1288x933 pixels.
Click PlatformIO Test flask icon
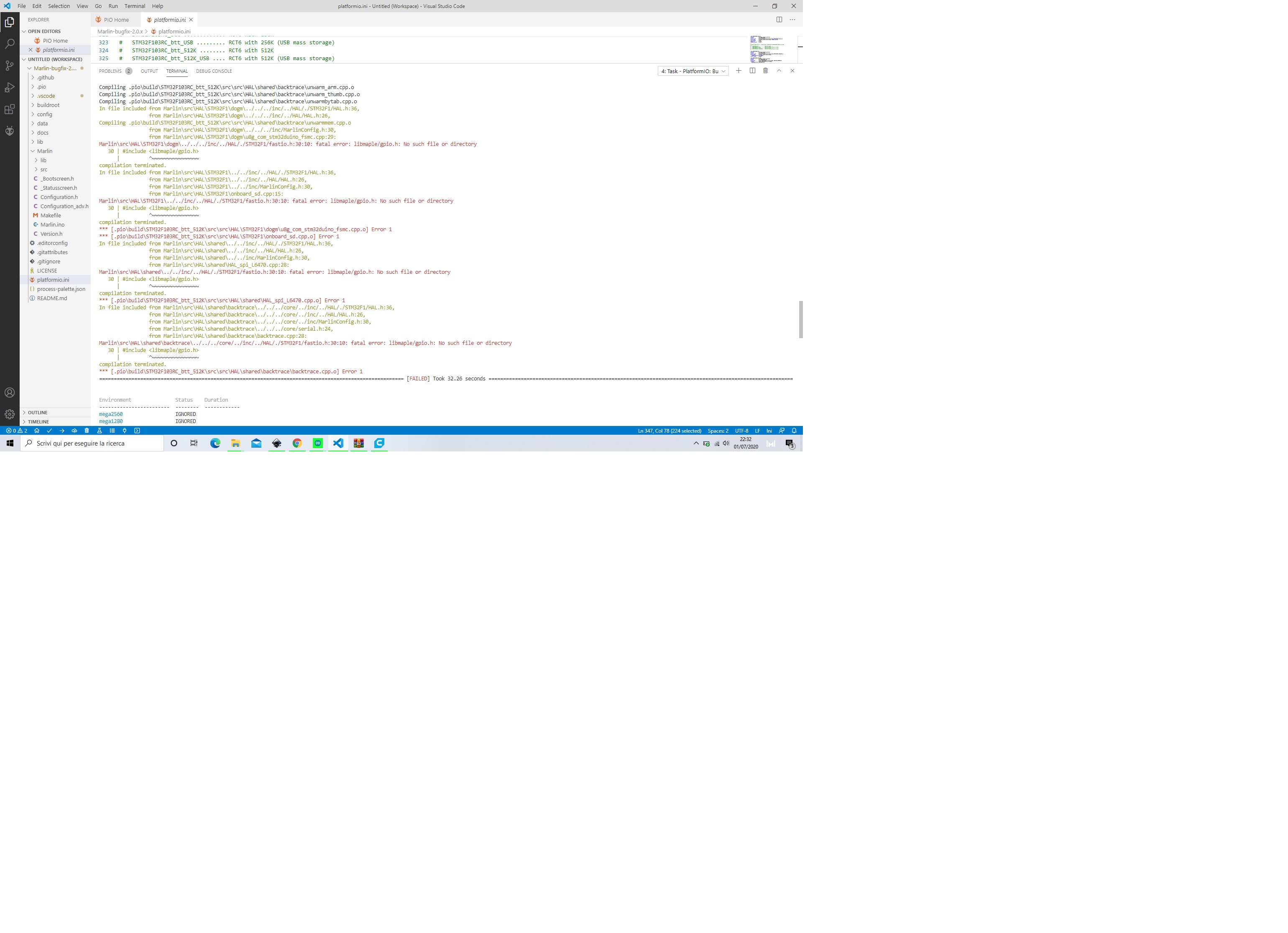(100, 431)
